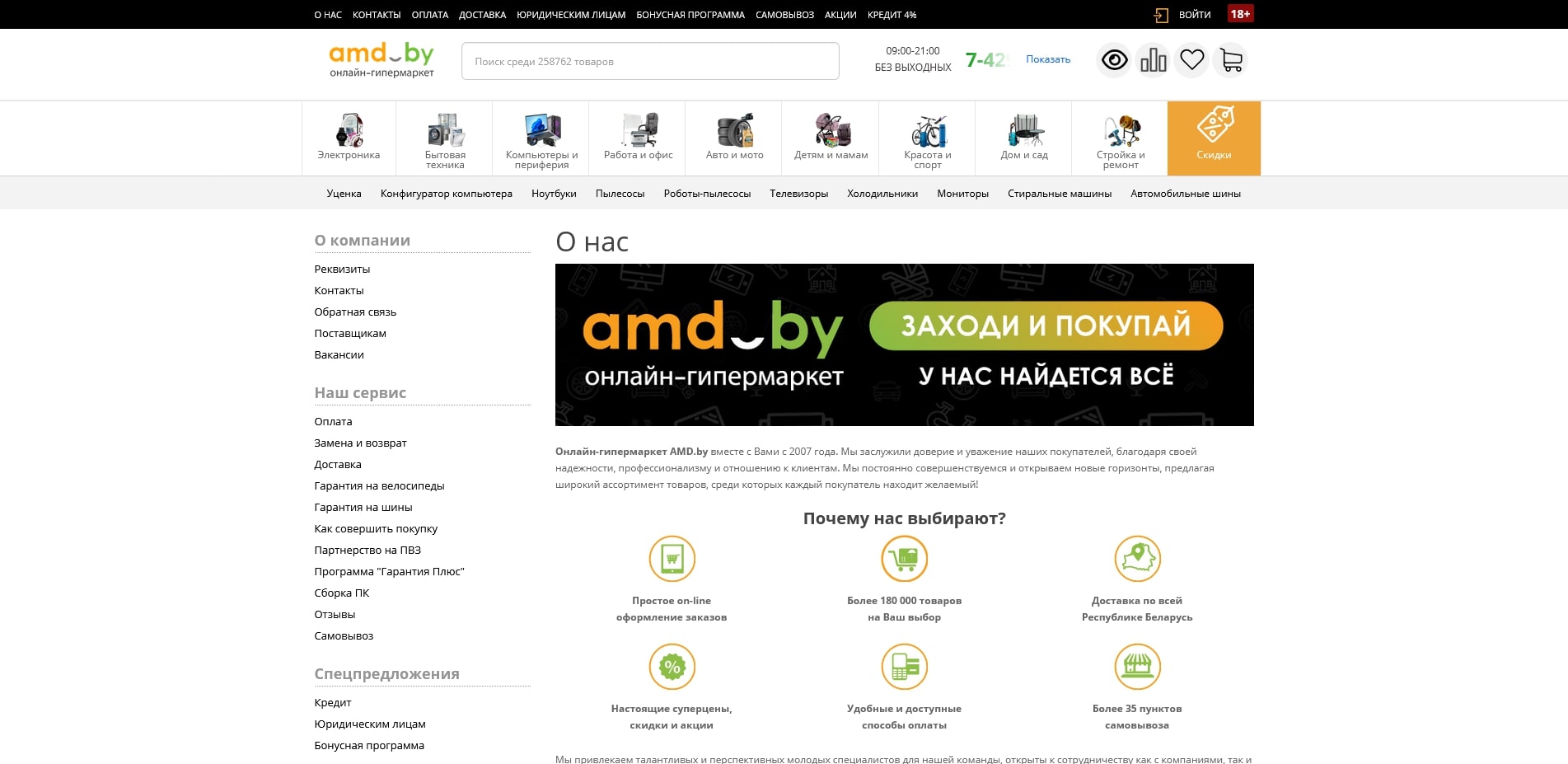
Task: Open the shopping cart
Action: click(1230, 59)
